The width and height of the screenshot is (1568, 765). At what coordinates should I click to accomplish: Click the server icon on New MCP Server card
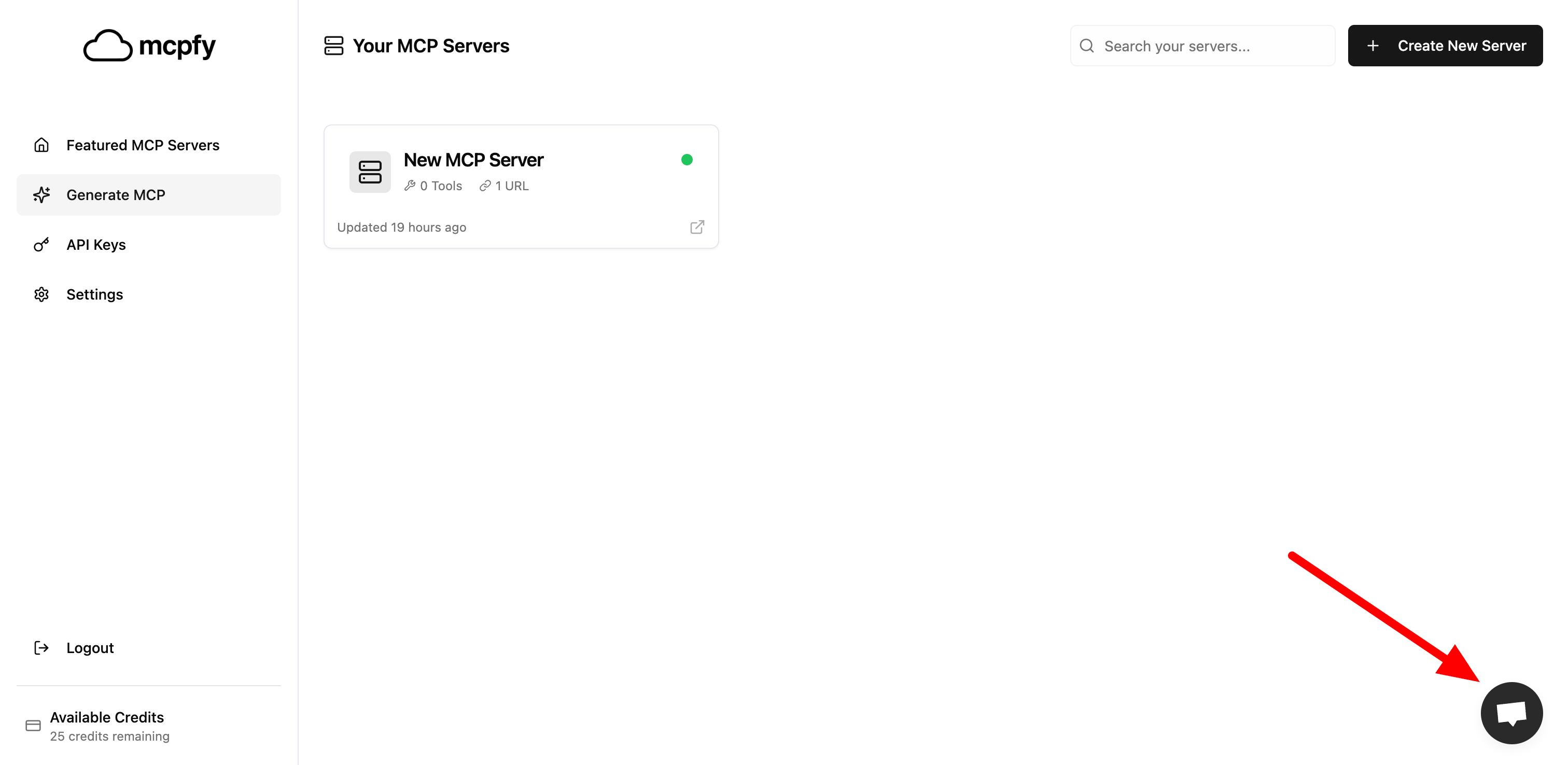pos(370,172)
